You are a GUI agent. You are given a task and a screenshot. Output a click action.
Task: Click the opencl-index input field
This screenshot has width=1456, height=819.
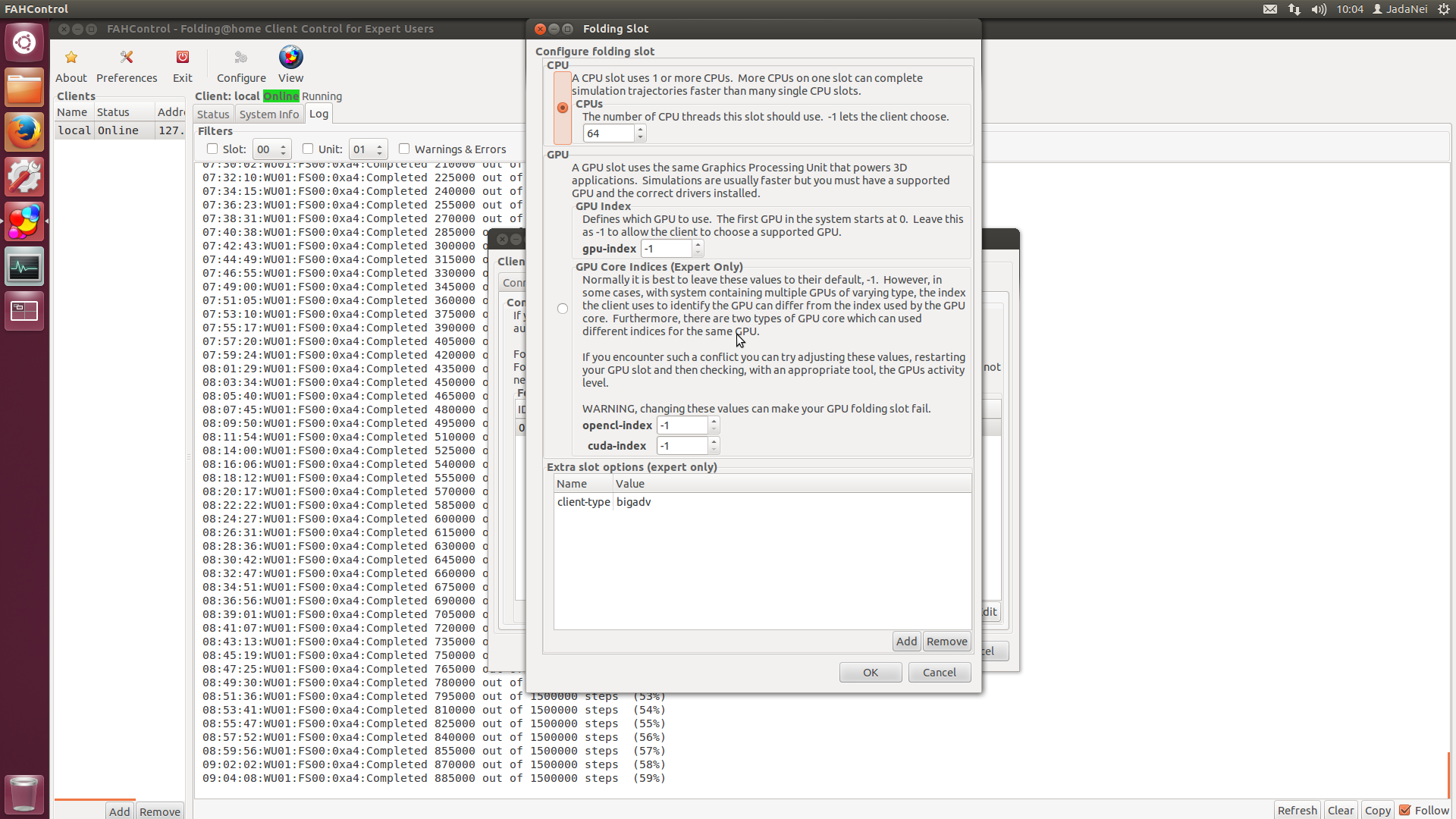click(x=682, y=425)
